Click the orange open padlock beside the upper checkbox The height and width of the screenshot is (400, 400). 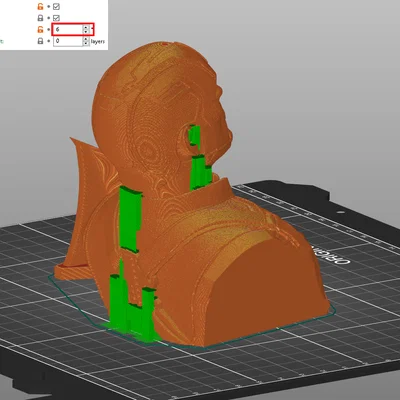tap(40, 7)
